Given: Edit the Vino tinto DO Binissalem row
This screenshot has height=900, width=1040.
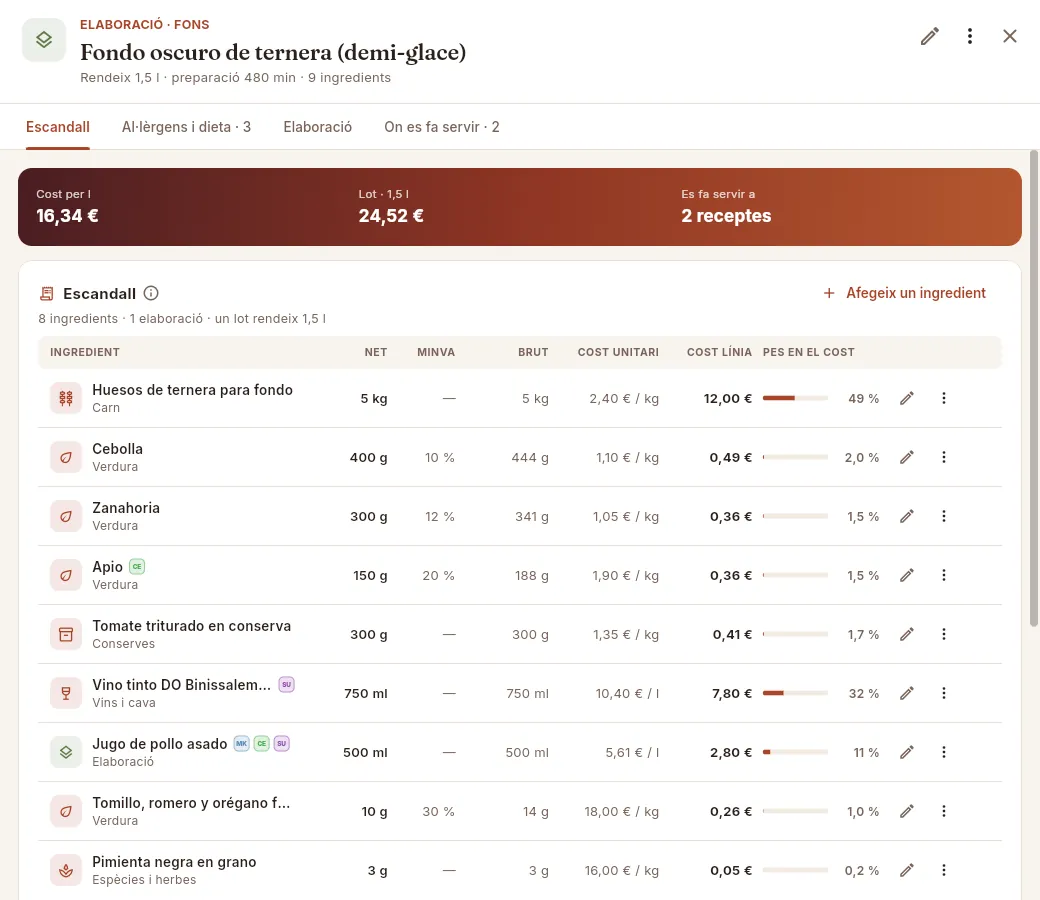Looking at the screenshot, I should 907,693.
